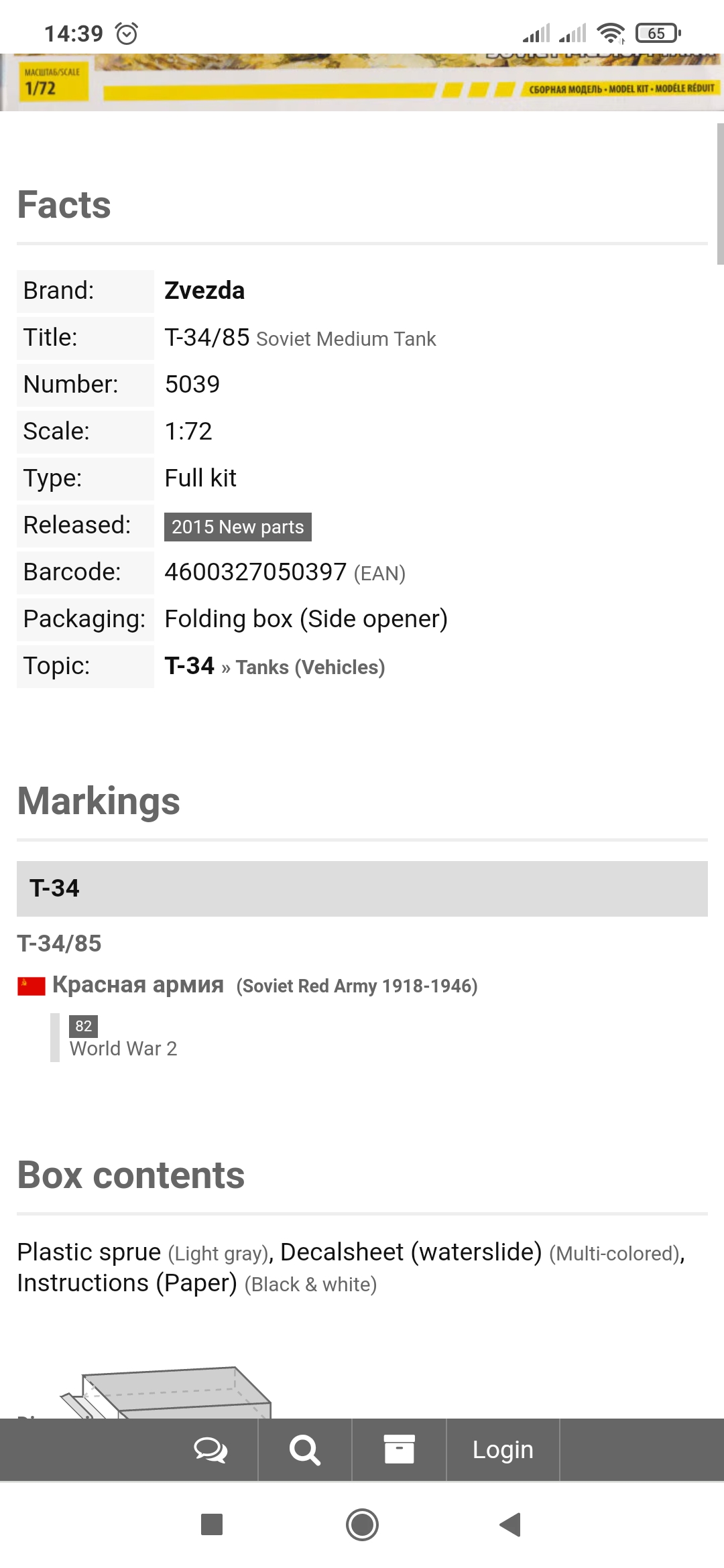
Task: Open the T-34 topic link
Action: click(x=189, y=666)
